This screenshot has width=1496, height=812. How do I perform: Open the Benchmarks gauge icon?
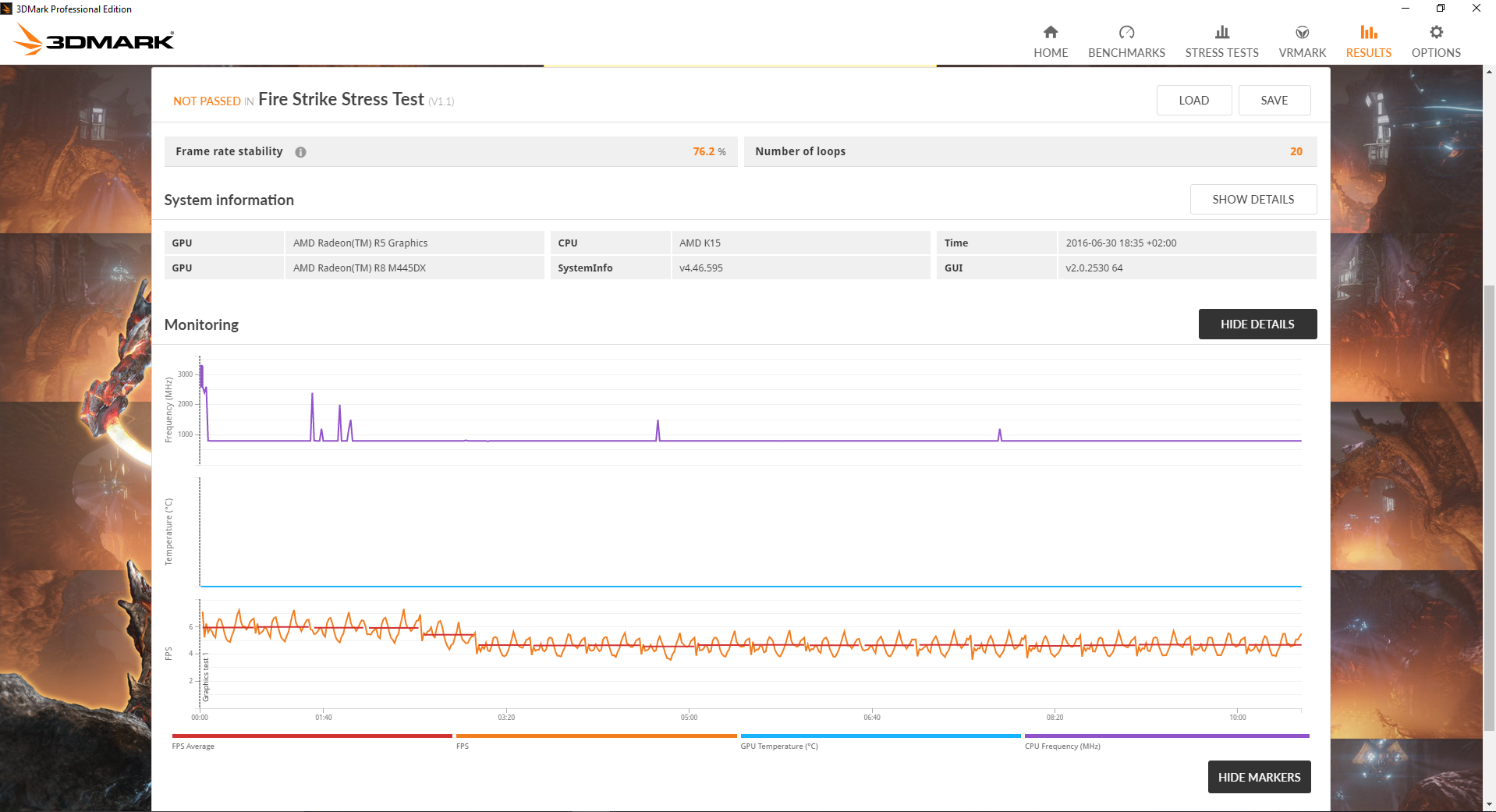pos(1126,32)
